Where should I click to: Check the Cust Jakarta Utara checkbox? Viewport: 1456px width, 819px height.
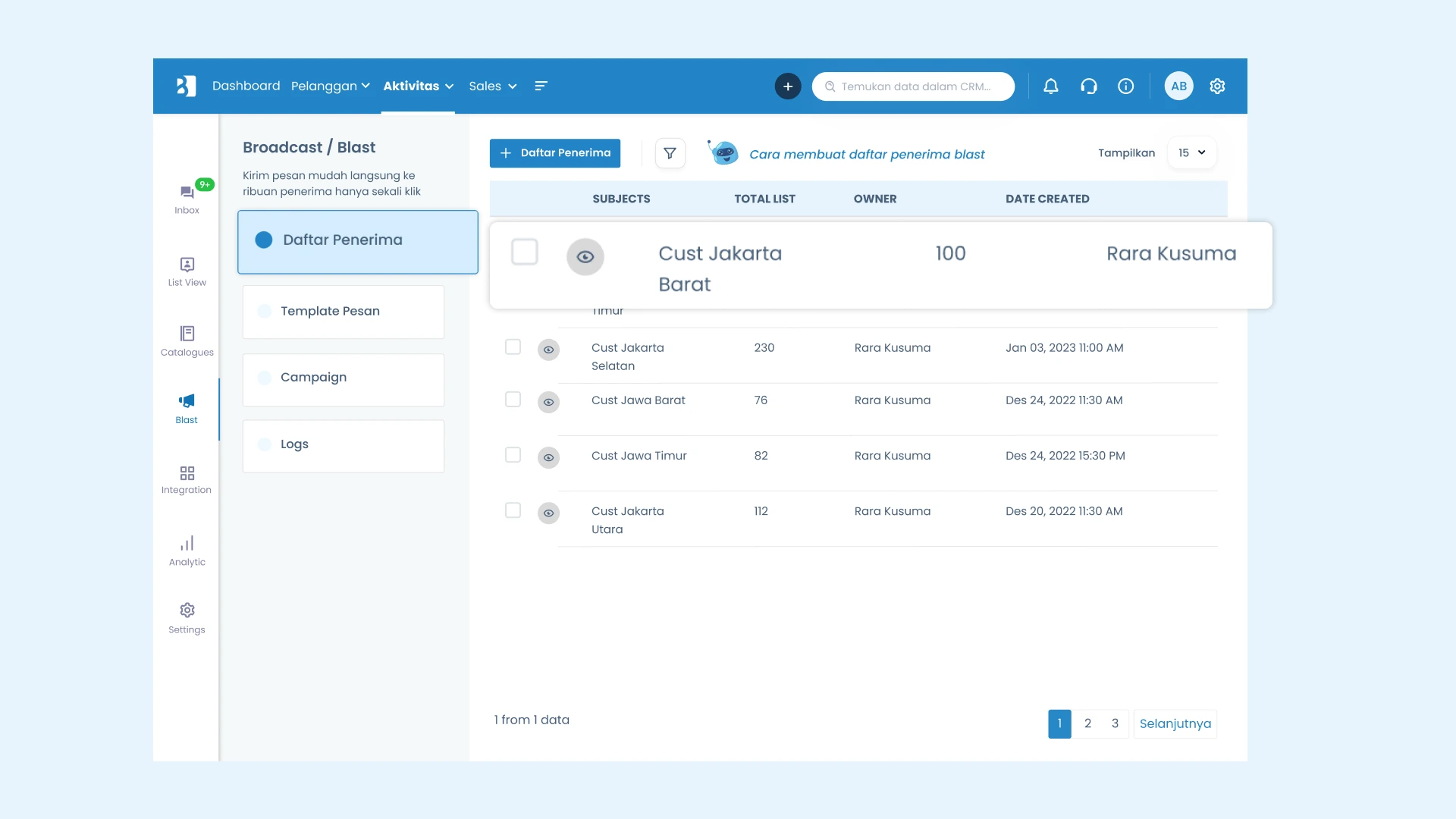coord(513,510)
